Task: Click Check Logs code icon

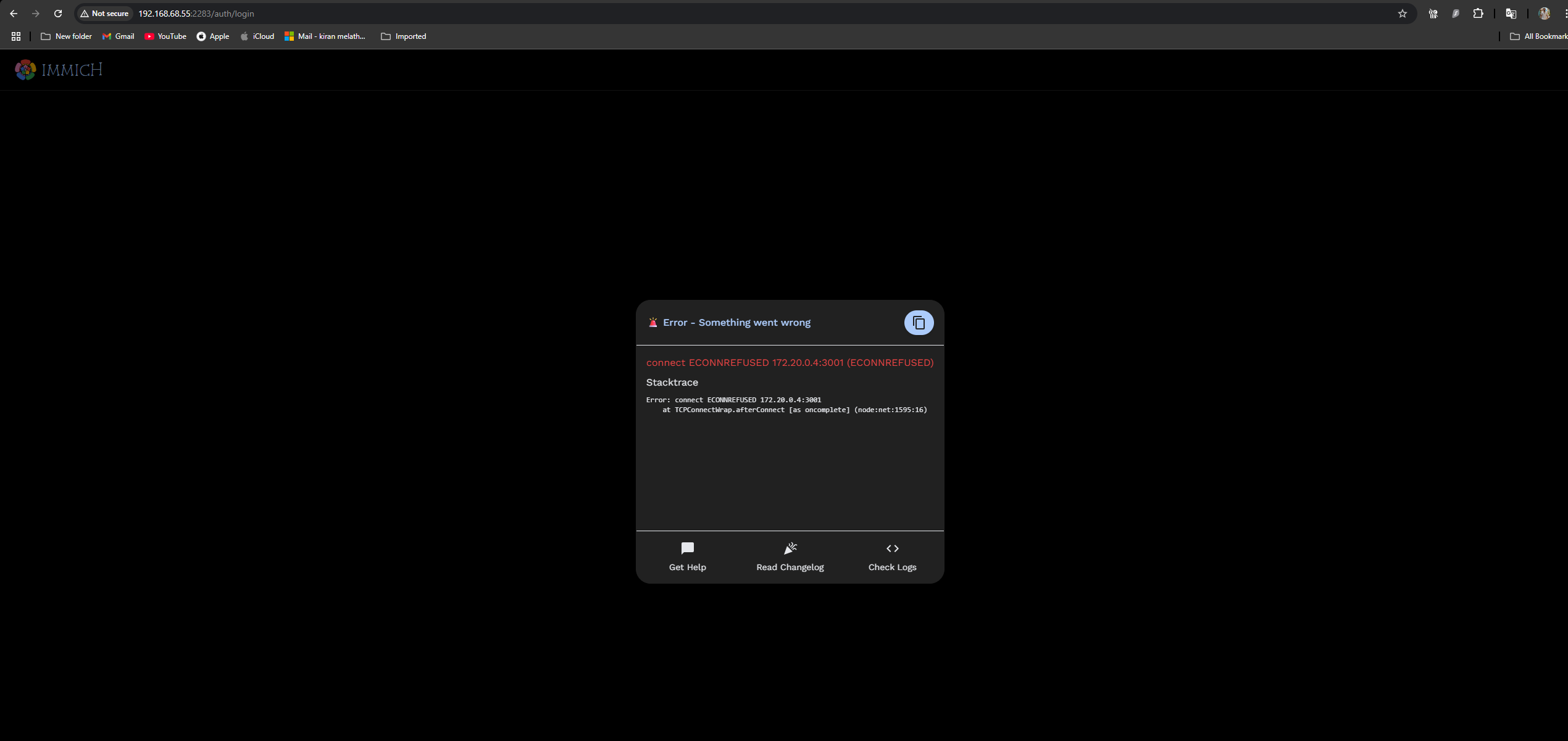Action: [892, 549]
